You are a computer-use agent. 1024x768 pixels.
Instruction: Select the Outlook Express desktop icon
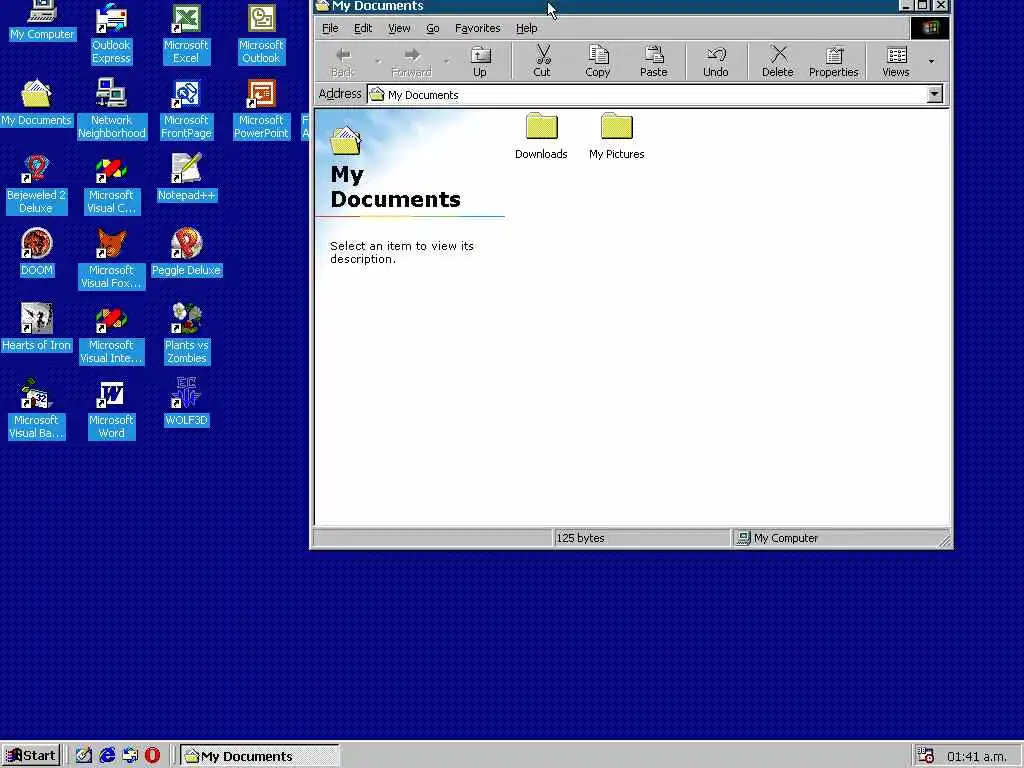pos(111,34)
